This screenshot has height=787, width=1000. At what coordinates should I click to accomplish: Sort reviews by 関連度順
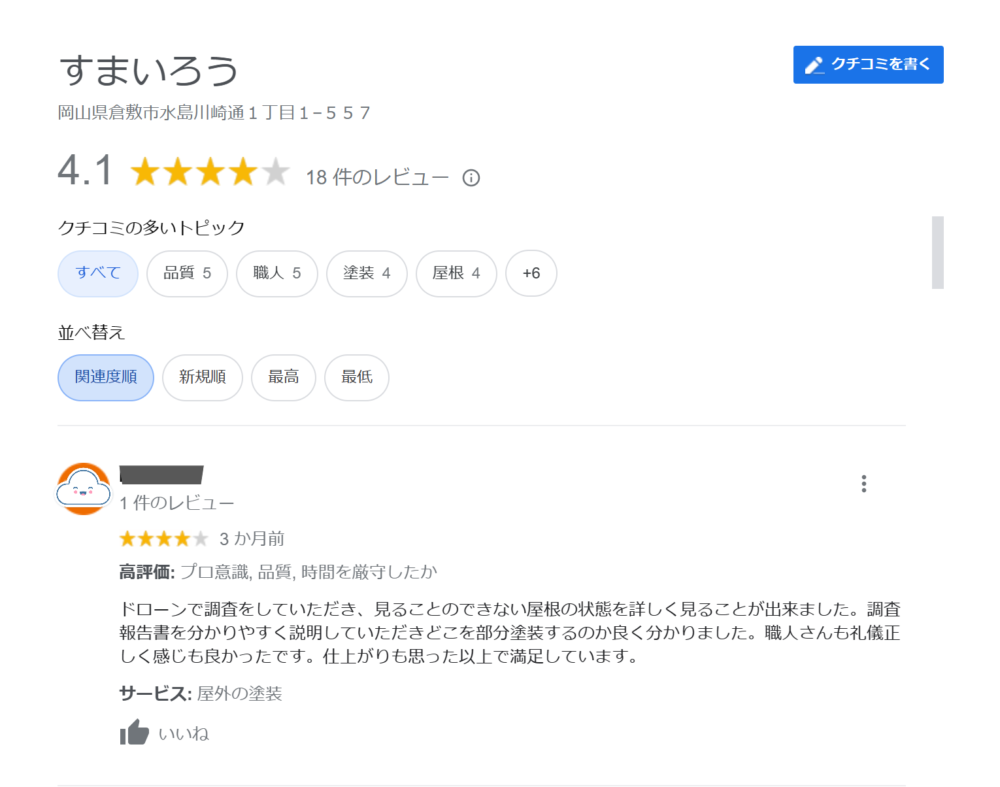tap(106, 377)
